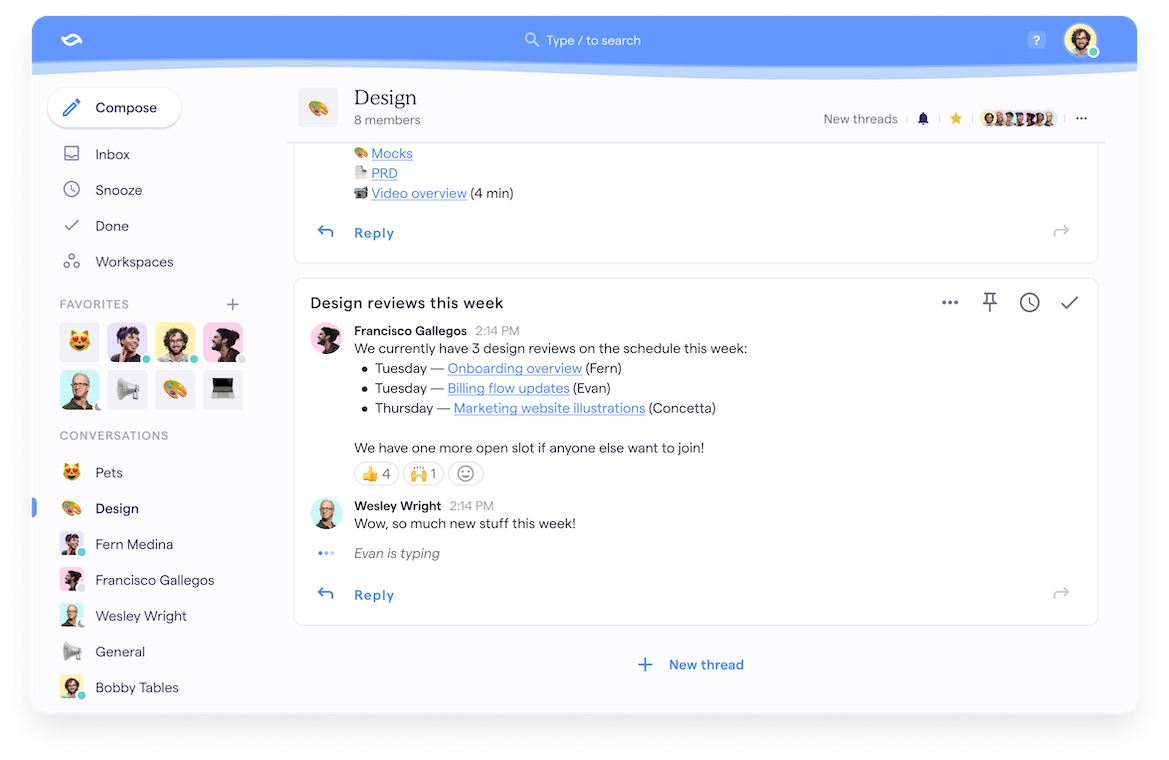Click the search bar at the top
Screen dimensions: 1169x760
(x=583, y=40)
